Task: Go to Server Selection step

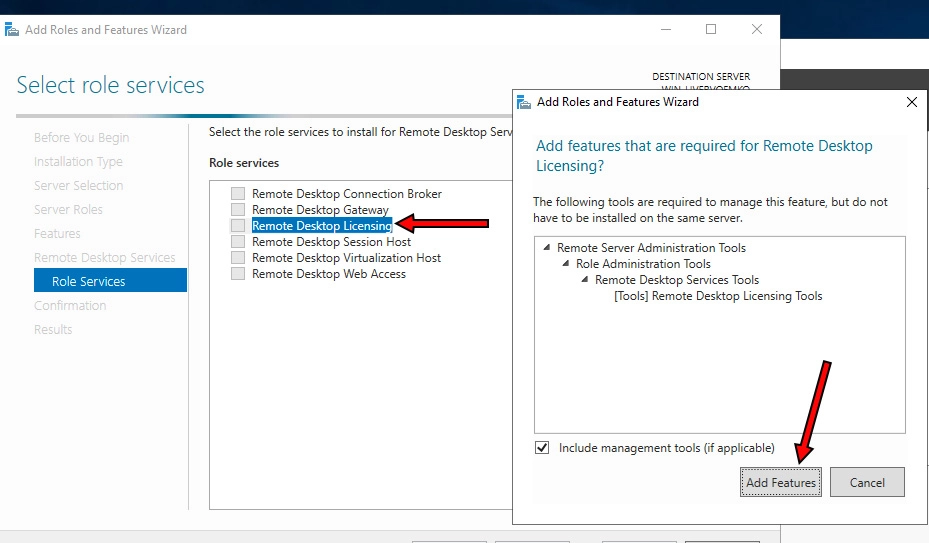Action: (78, 186)
